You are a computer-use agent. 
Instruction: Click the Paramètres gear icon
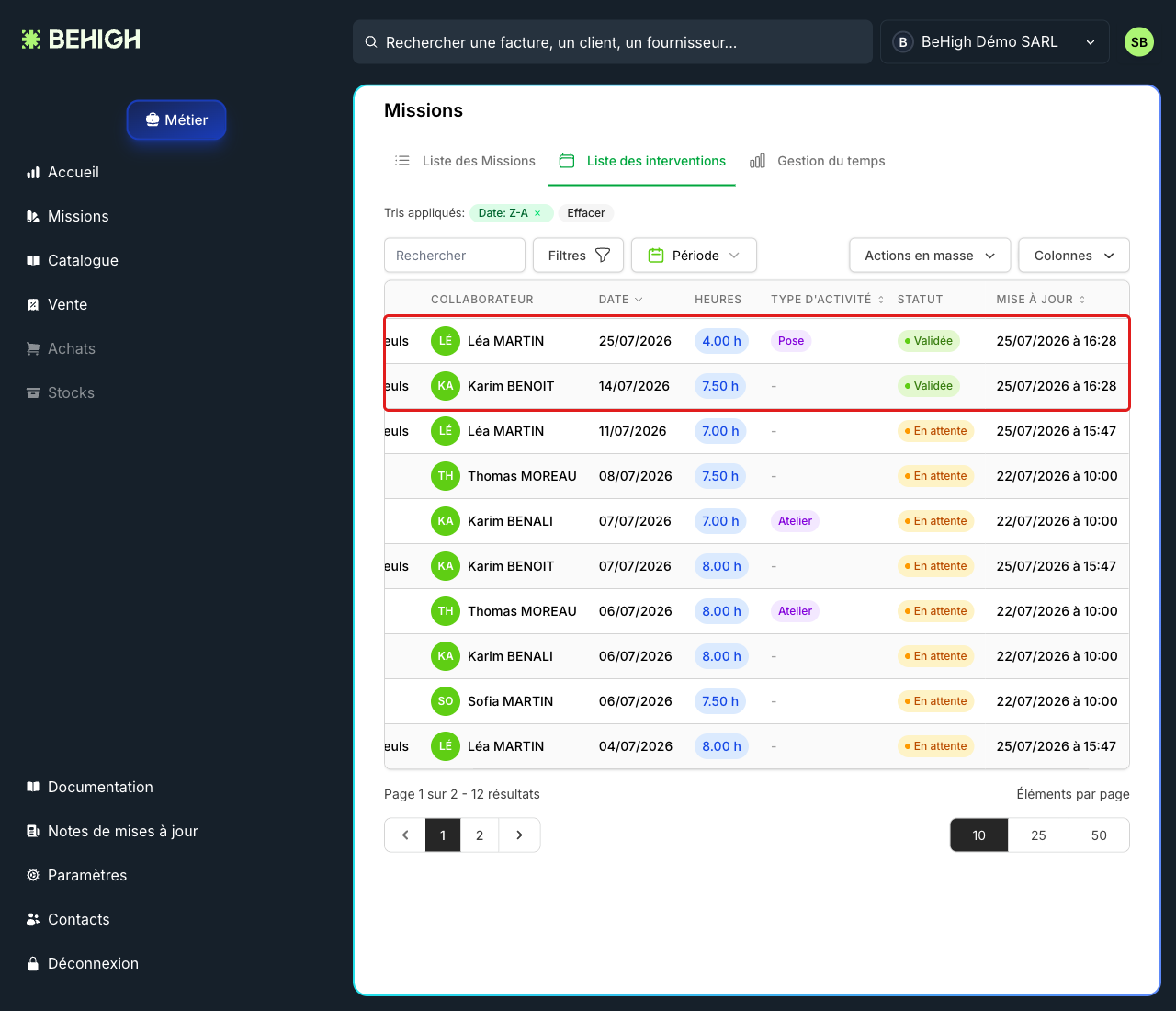pyautogui.click(x=33, y=875)
